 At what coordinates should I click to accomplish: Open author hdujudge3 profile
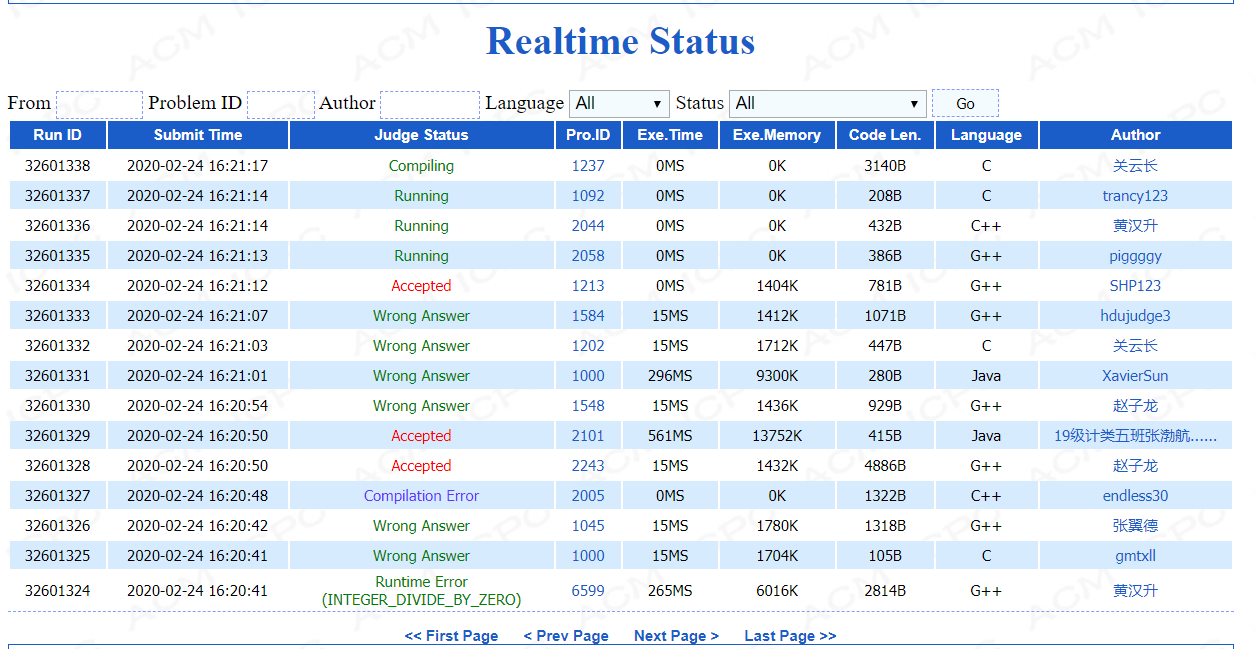coord(1135,316)
